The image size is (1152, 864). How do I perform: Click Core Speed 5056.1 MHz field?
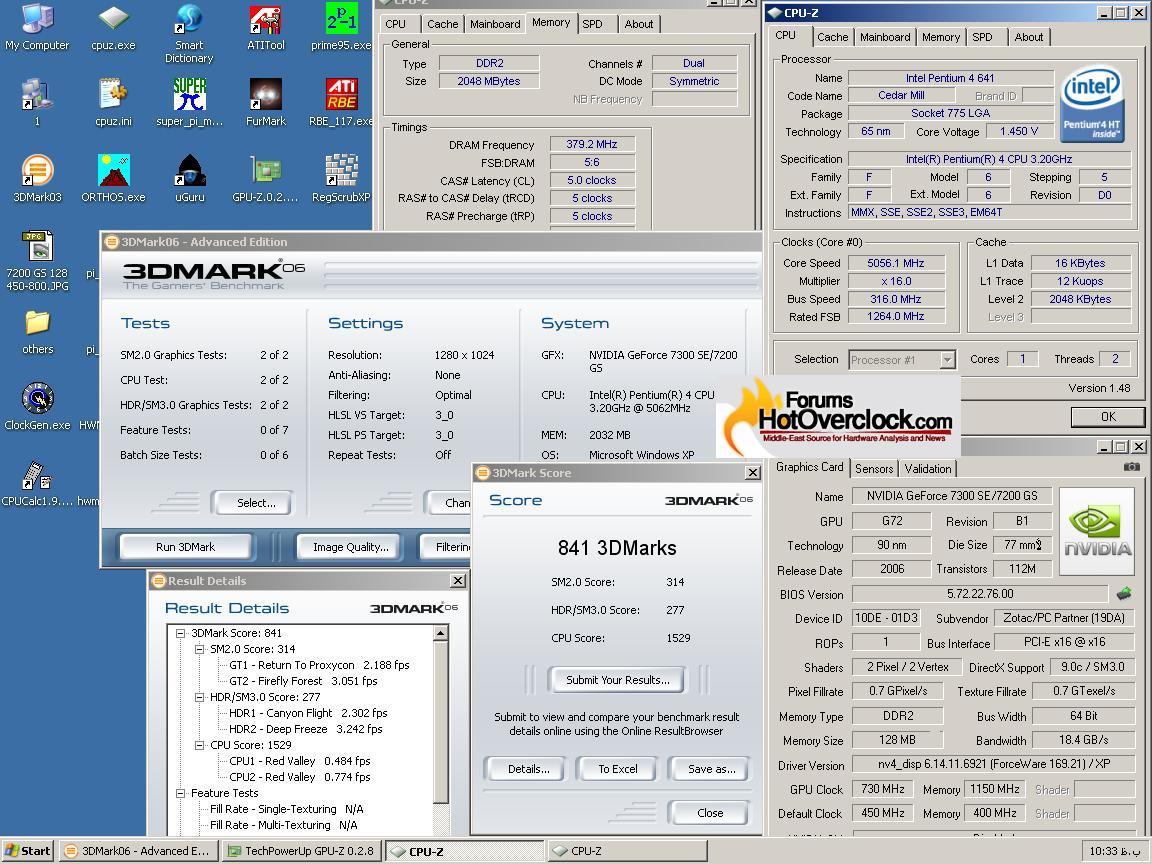895,263
